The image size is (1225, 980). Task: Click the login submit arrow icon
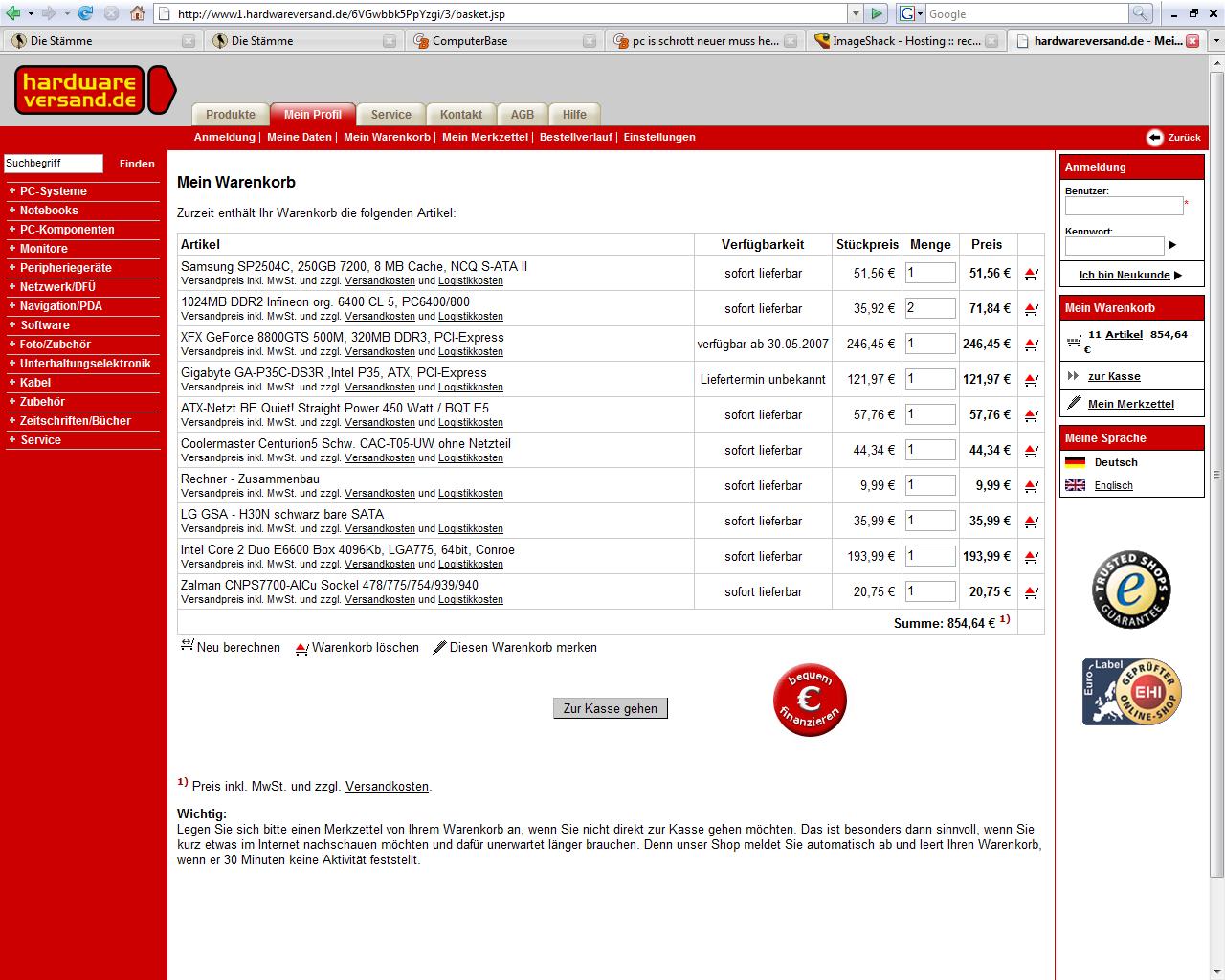(x=1172, y=245)
